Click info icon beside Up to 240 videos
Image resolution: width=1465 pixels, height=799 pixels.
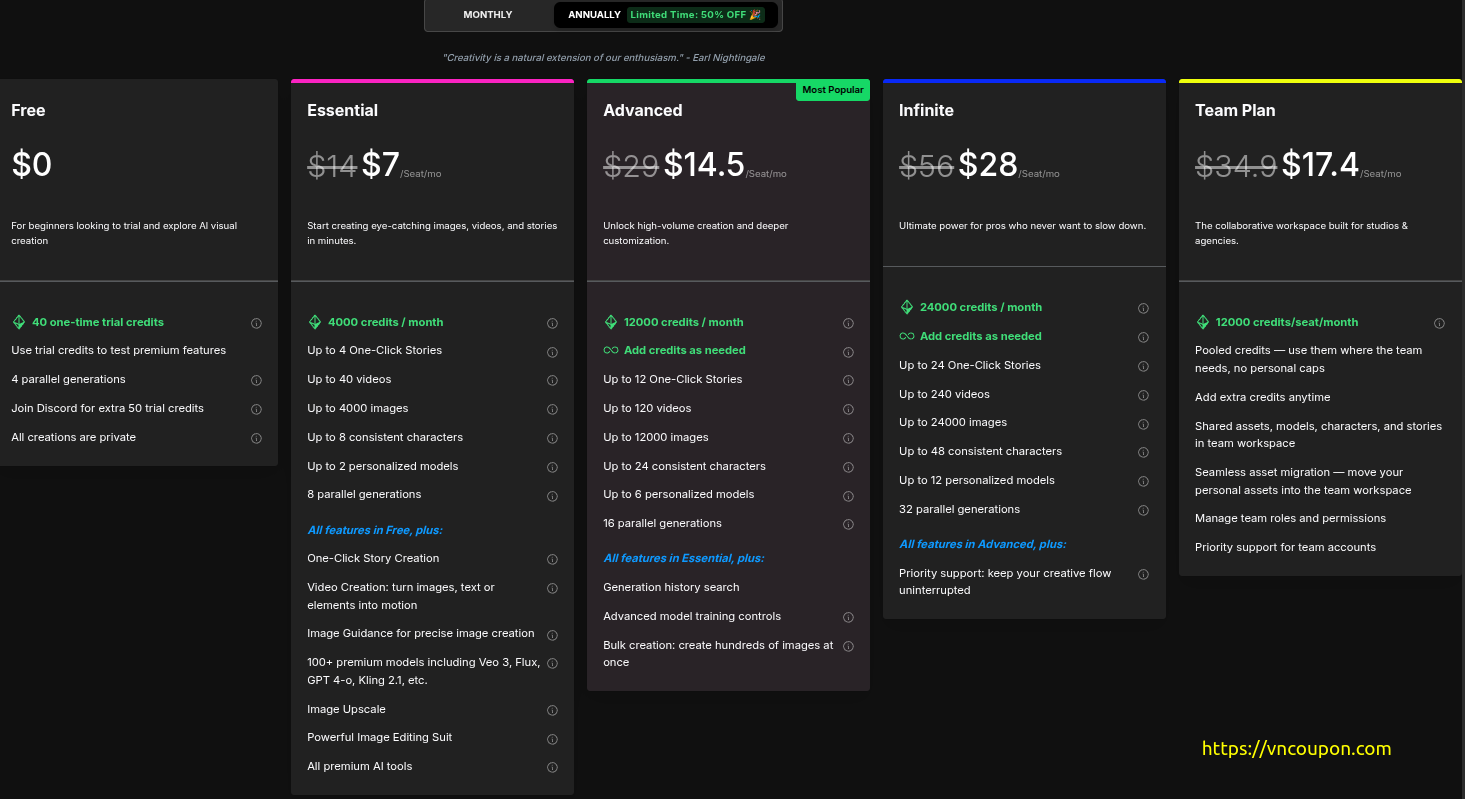pyautogui.click(x=1143, y=395)
